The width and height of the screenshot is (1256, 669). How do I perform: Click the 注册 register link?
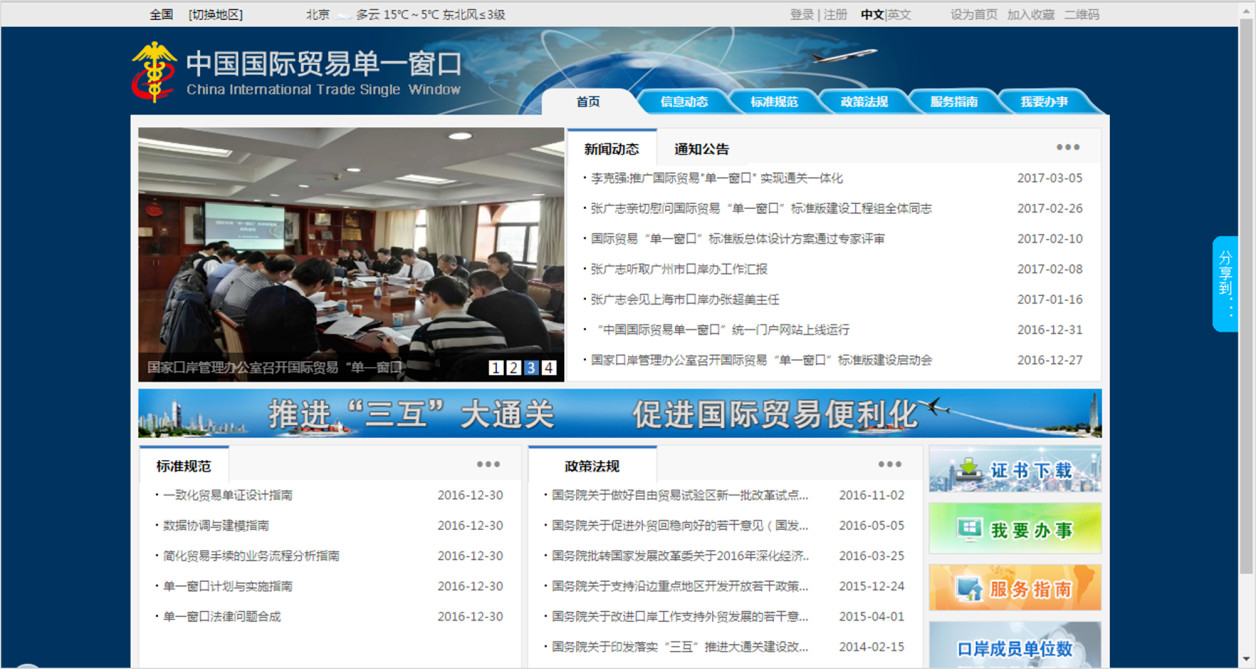835,15
